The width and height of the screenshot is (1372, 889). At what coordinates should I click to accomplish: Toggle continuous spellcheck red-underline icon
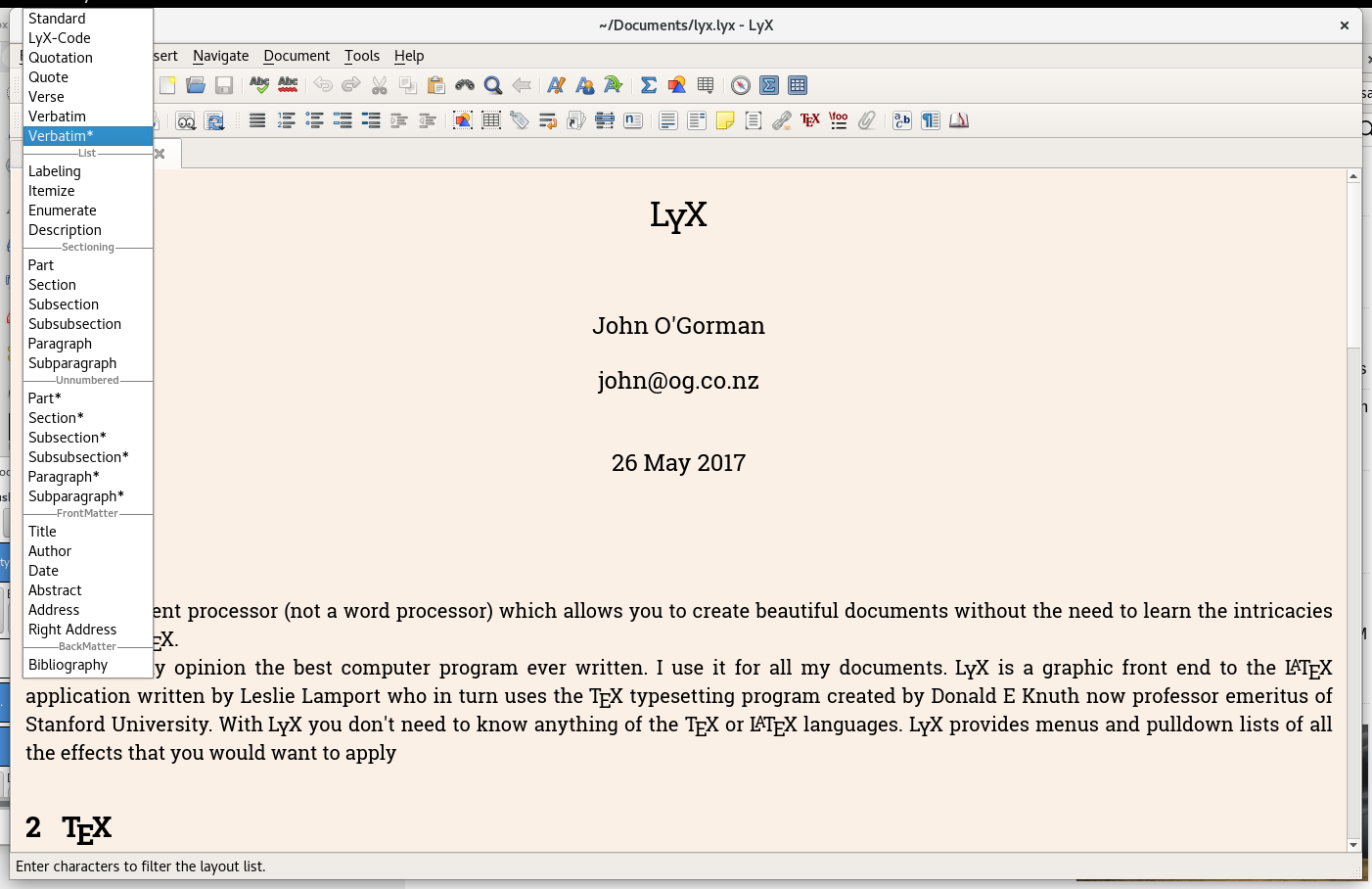click(288, 85)
